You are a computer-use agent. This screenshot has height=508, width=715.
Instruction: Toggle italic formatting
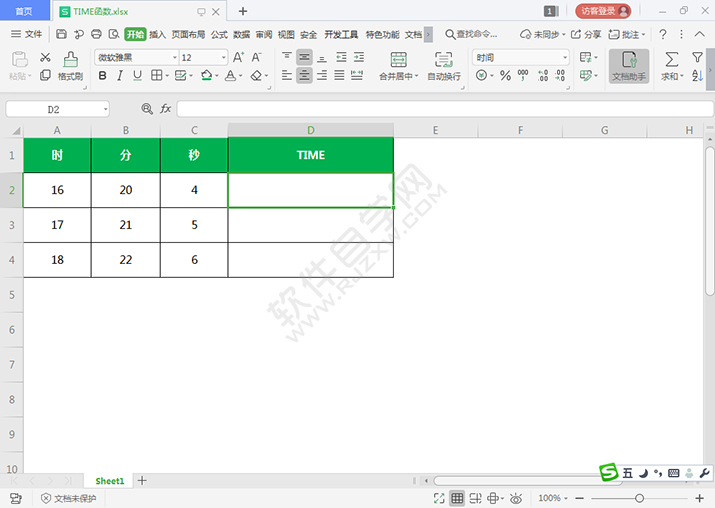click(x=119, y=76)
